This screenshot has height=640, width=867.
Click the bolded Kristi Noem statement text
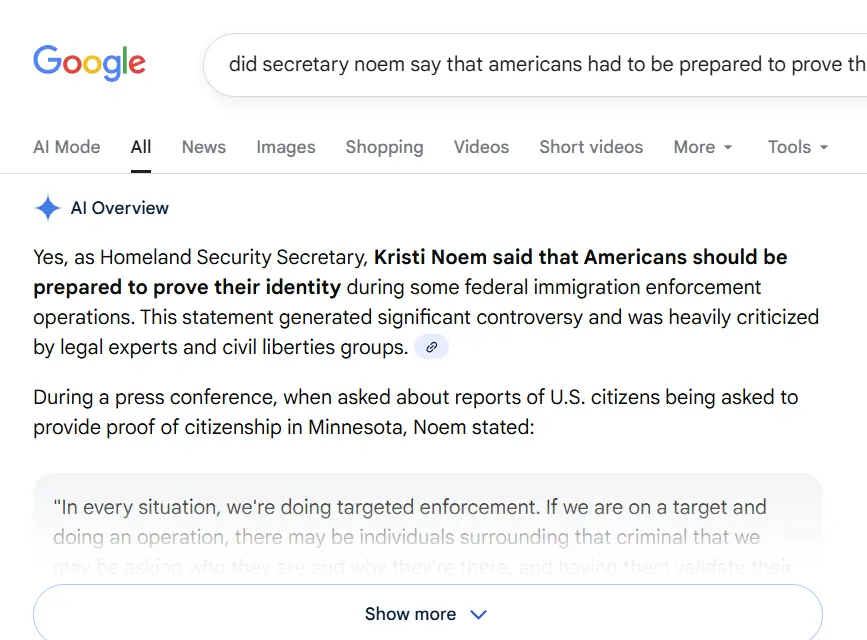click(x=580, y=258)
